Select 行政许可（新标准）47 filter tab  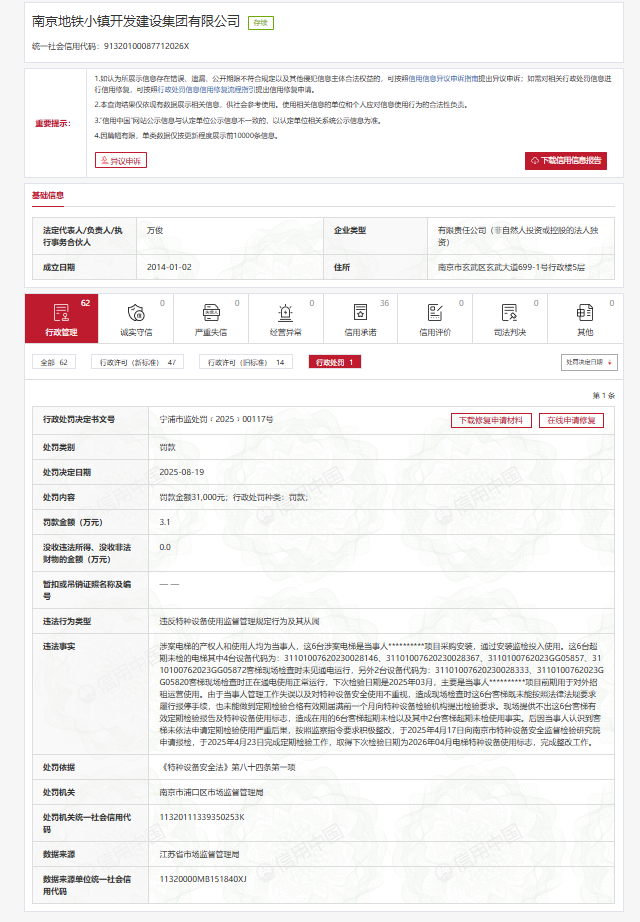click(138, 362)
